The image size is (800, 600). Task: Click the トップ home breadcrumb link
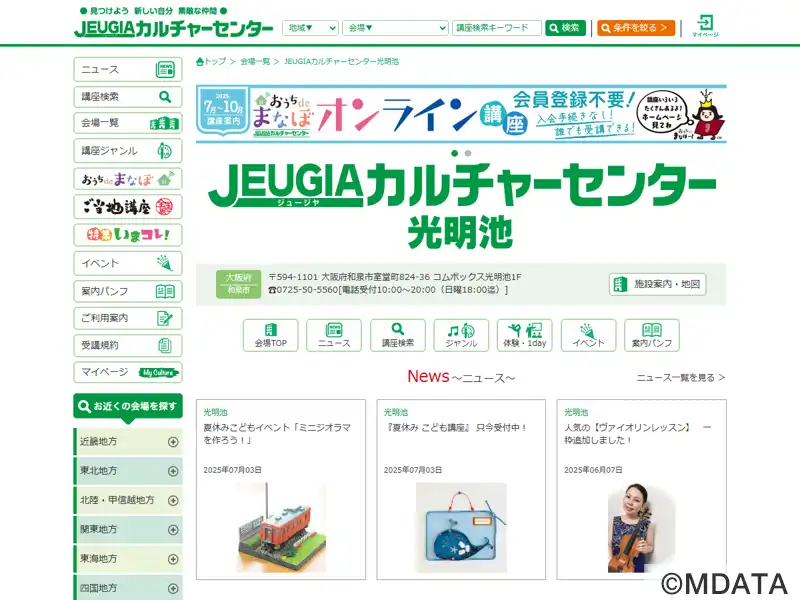point(211,61)
